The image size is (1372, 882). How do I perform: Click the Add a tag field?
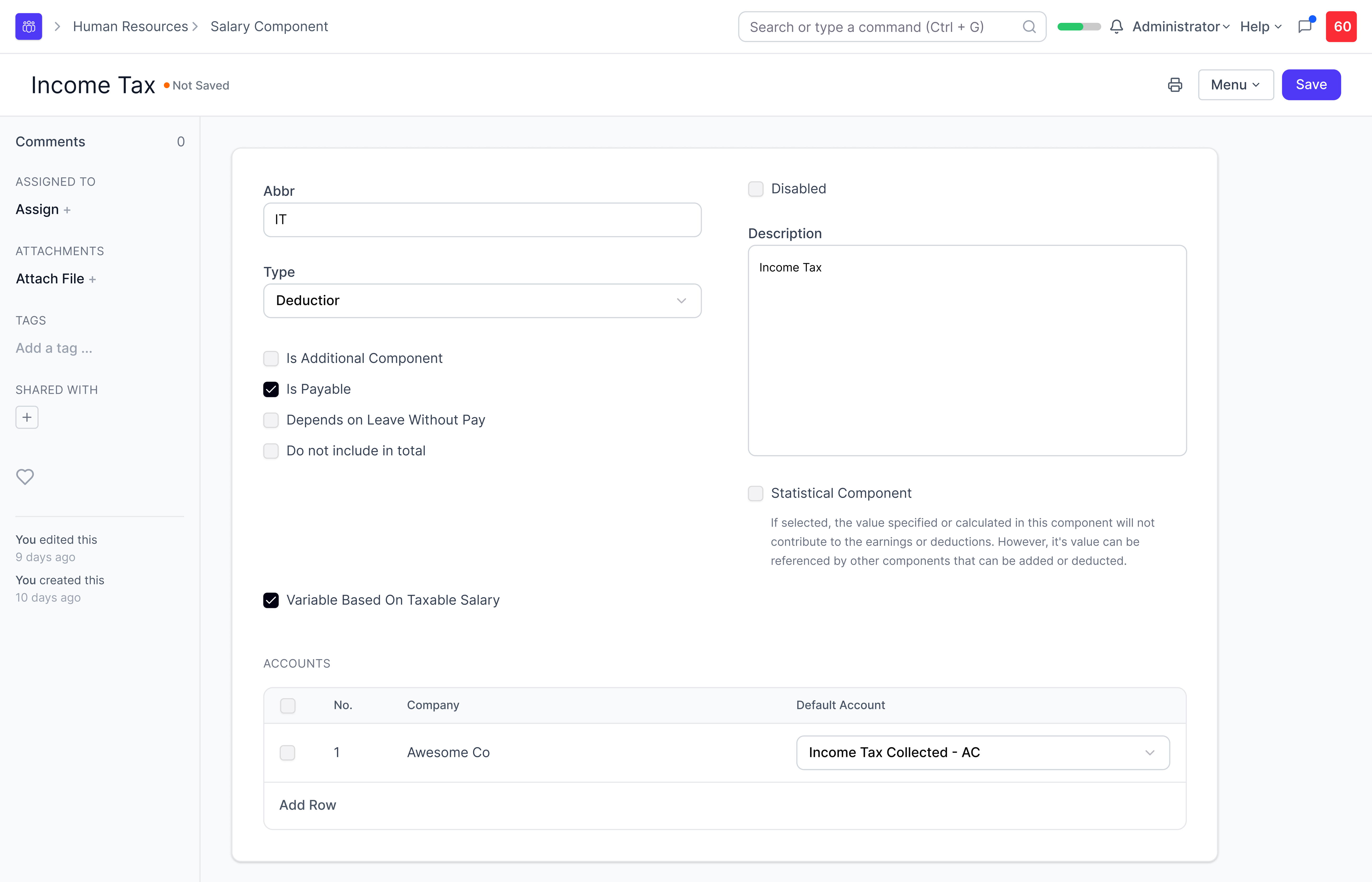[54, 348]
